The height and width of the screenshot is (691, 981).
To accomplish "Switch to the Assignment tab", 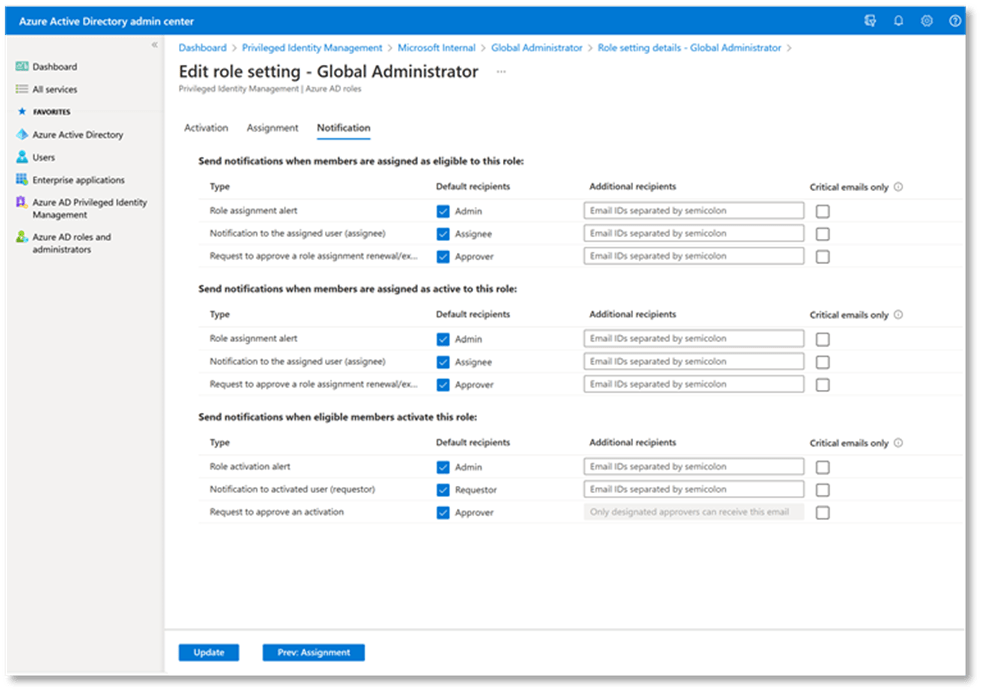I will coord(272,128).
